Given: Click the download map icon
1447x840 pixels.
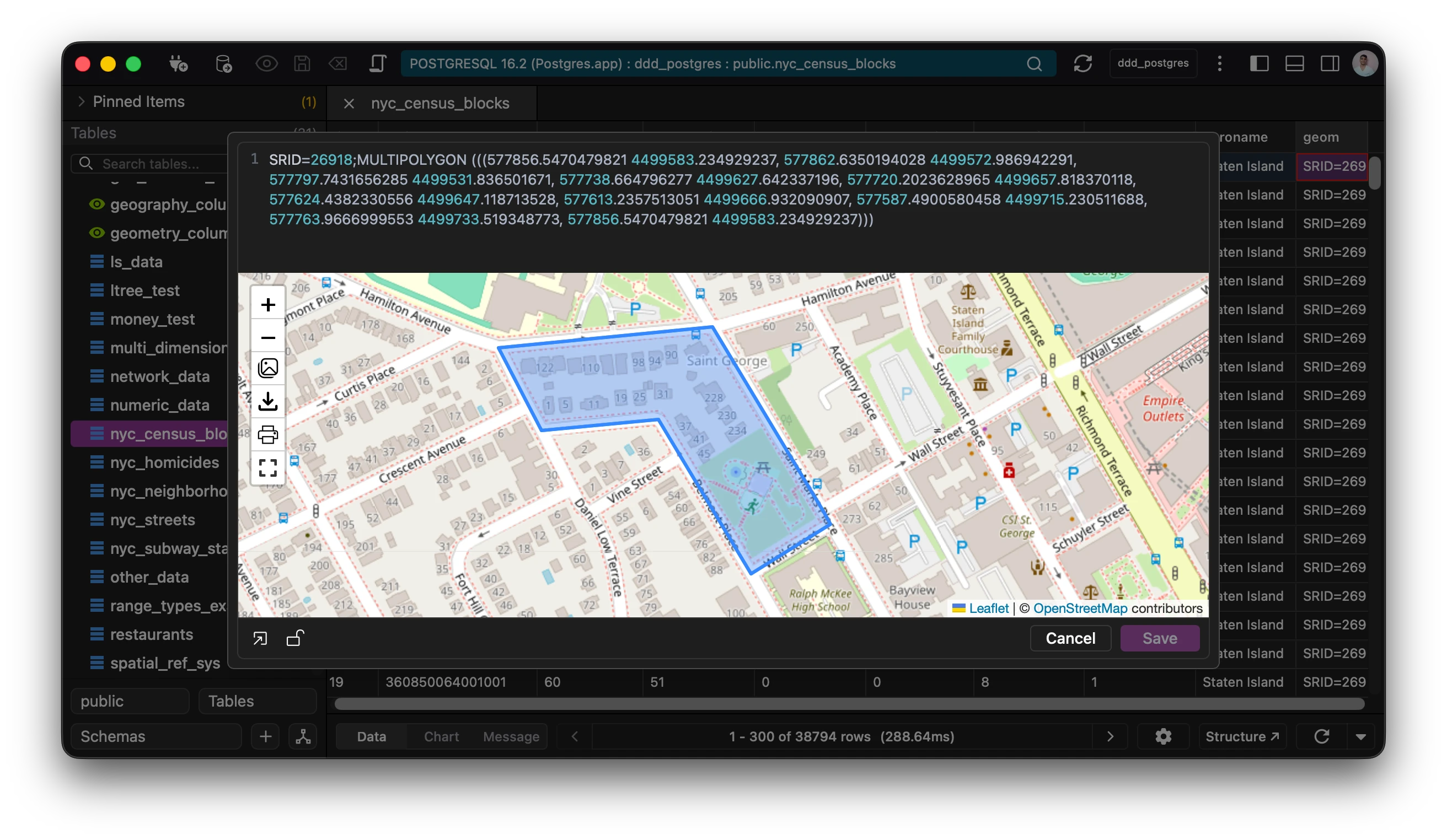Looking at the screenshot, I should click(267, 401).
